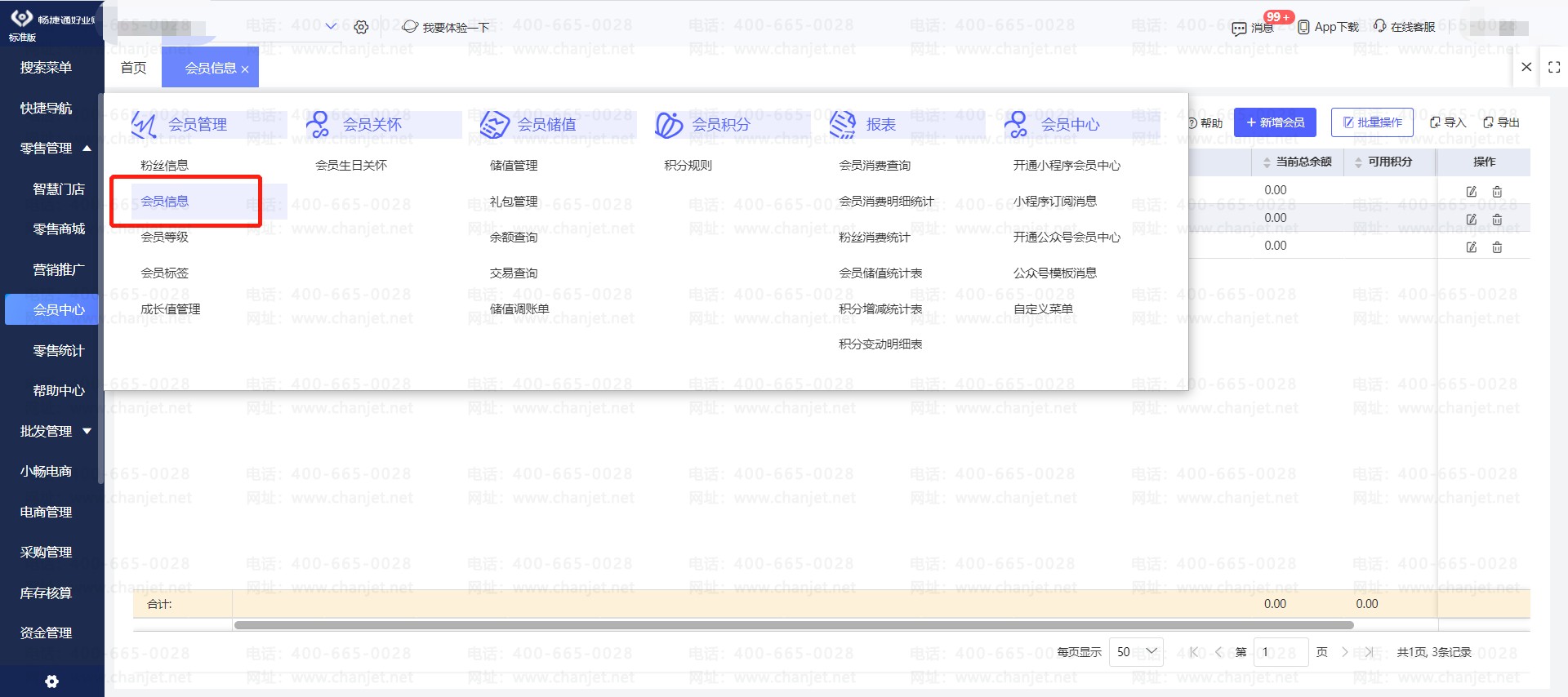Switch to the 首页 tab
The width and height of the screenshot is (1568, 697).
coord(133,68)
